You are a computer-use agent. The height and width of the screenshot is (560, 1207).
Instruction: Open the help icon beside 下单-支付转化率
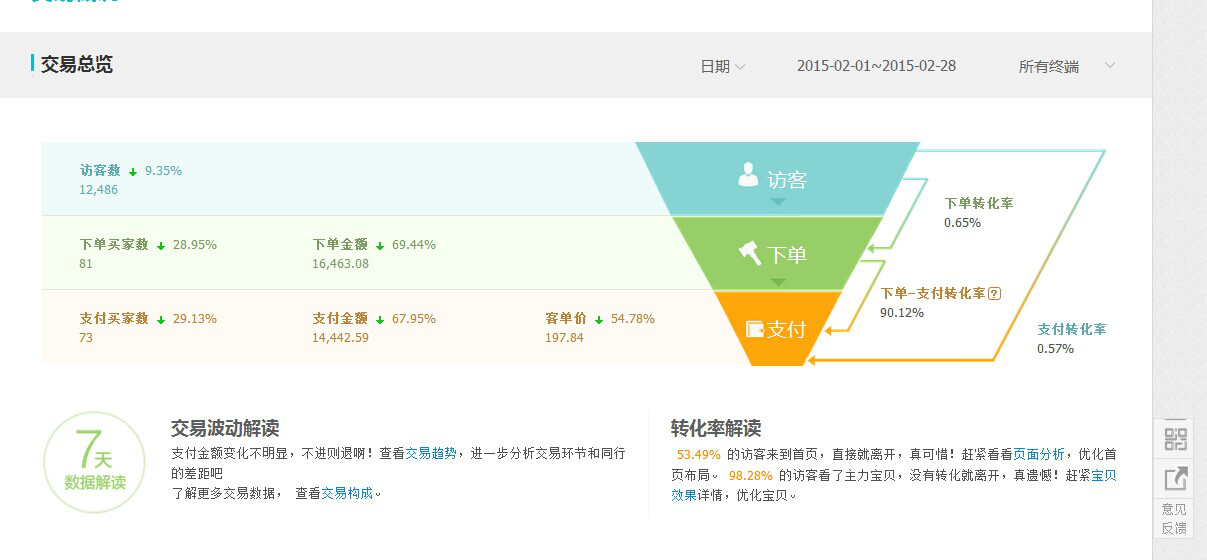994,294
